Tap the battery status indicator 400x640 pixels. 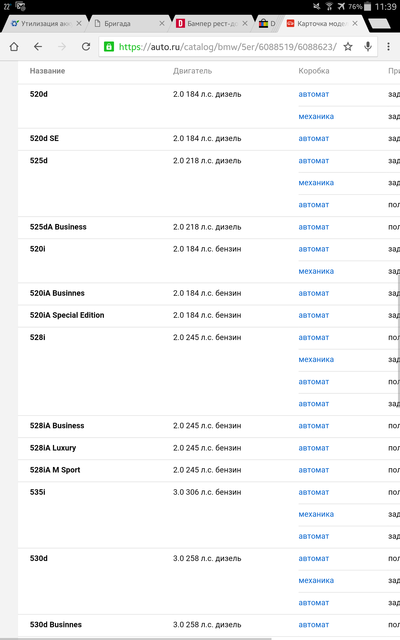(367, 7)
